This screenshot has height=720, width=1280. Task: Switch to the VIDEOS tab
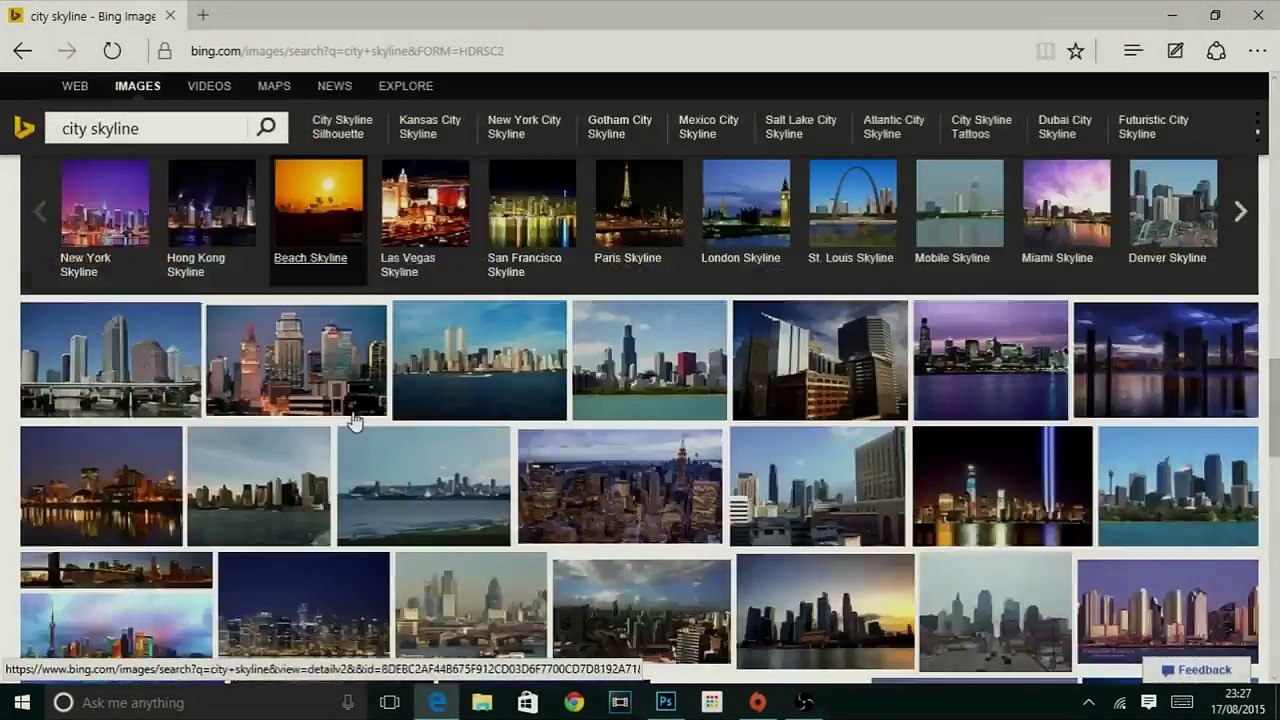point(209,86)
